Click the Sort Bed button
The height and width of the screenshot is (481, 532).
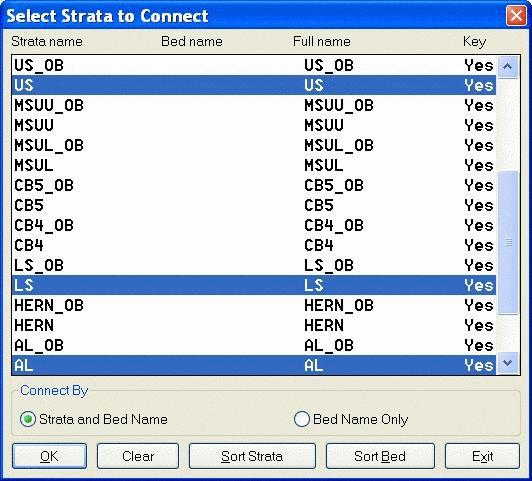pos(380,456)
